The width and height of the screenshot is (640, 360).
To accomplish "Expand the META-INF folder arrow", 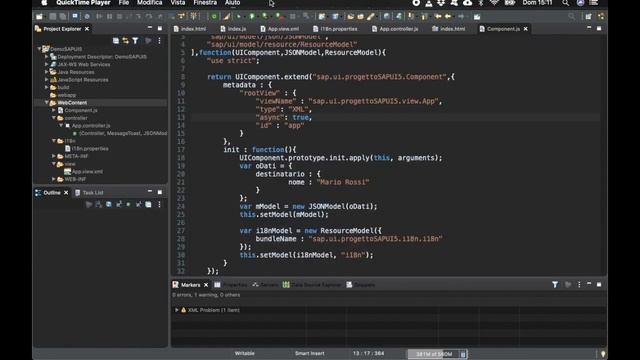I will [x=54, y=156].
